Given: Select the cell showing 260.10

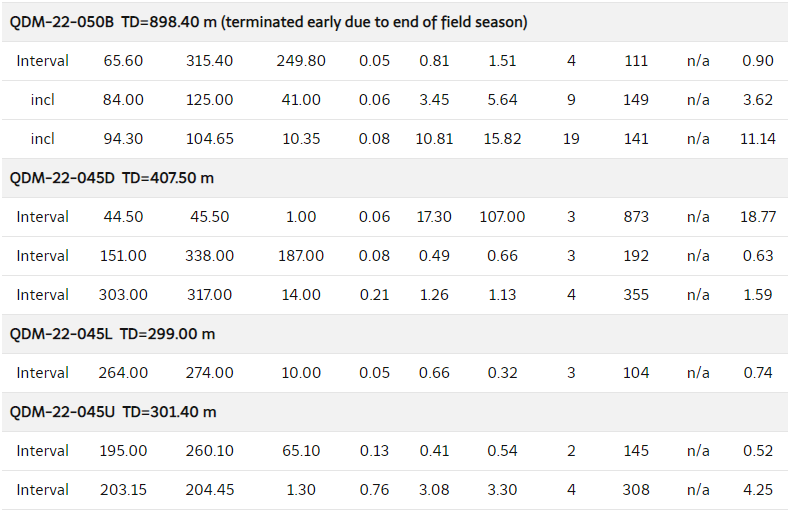Looking at the screenshot, I should pyautogui.click(x=209, y=451).
